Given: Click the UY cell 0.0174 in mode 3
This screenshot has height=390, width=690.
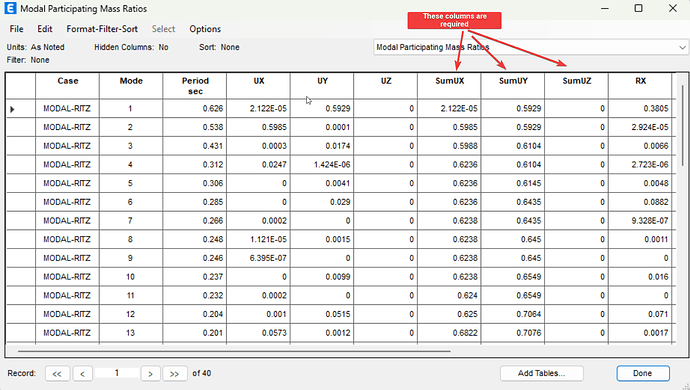Looking at the screenshot, I should [322, 146].
